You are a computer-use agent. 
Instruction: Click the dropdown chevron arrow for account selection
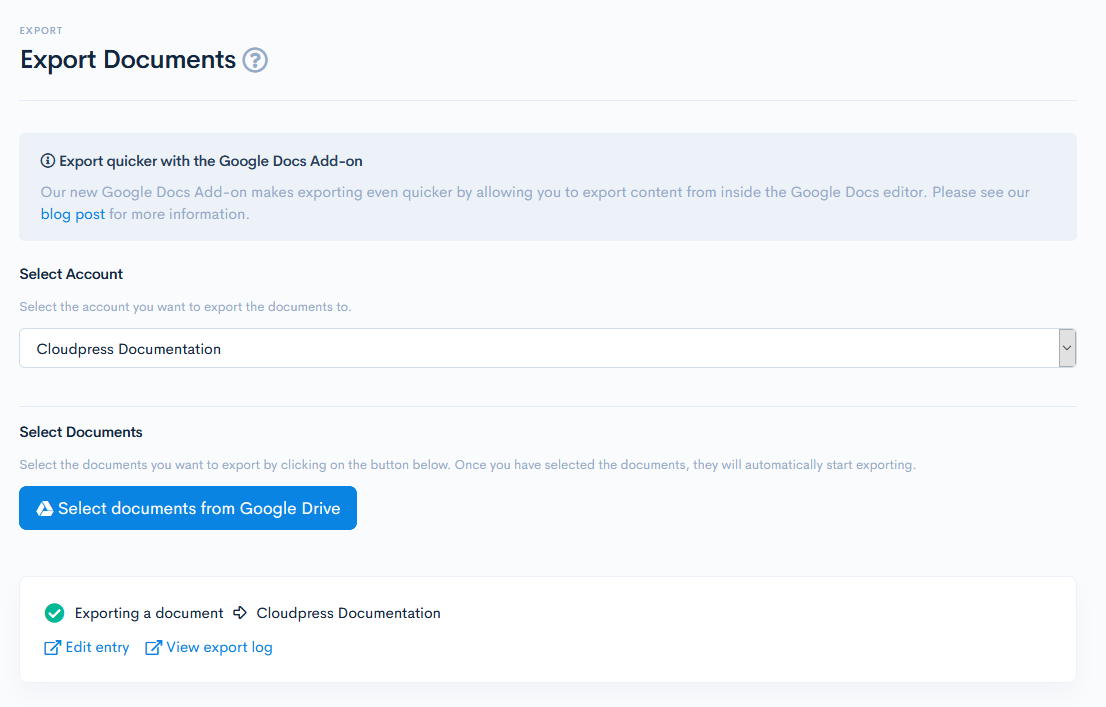point(1067,348)
